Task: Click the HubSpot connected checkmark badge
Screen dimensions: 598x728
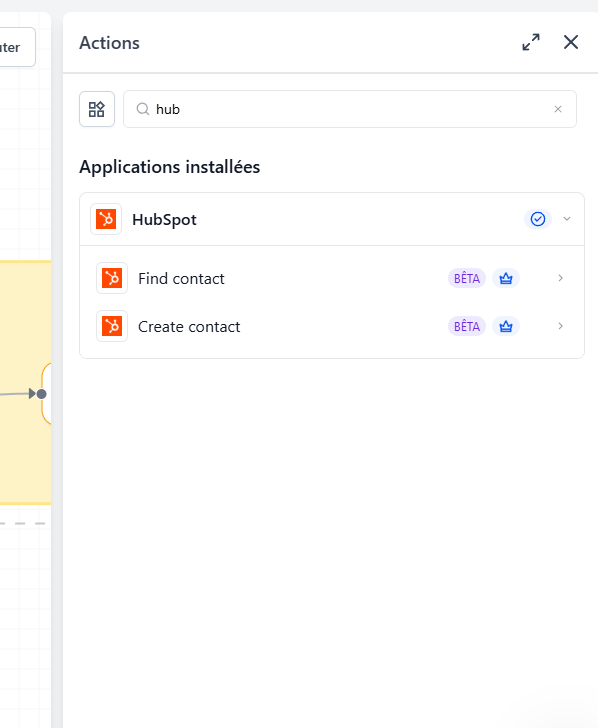Action: (x=538, y=219)
